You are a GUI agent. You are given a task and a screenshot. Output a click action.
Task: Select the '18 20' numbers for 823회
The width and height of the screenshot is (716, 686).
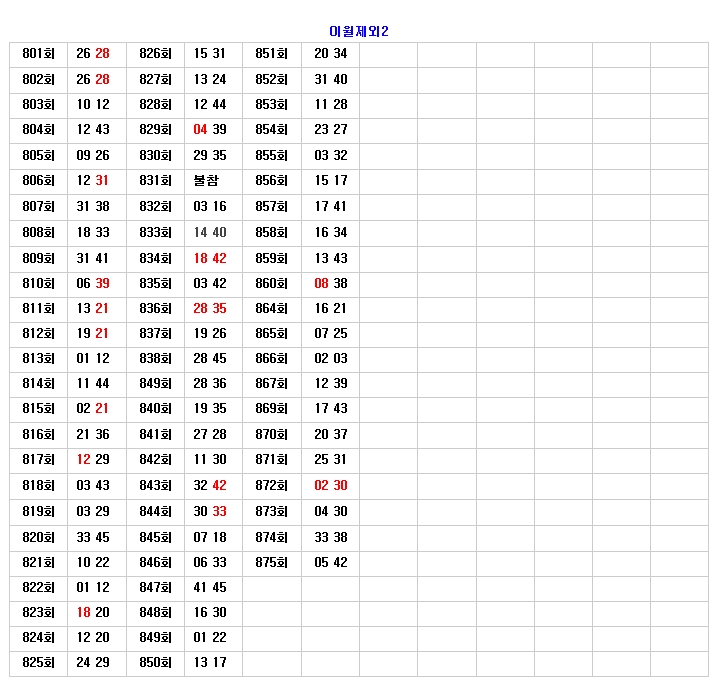(93, 612)
